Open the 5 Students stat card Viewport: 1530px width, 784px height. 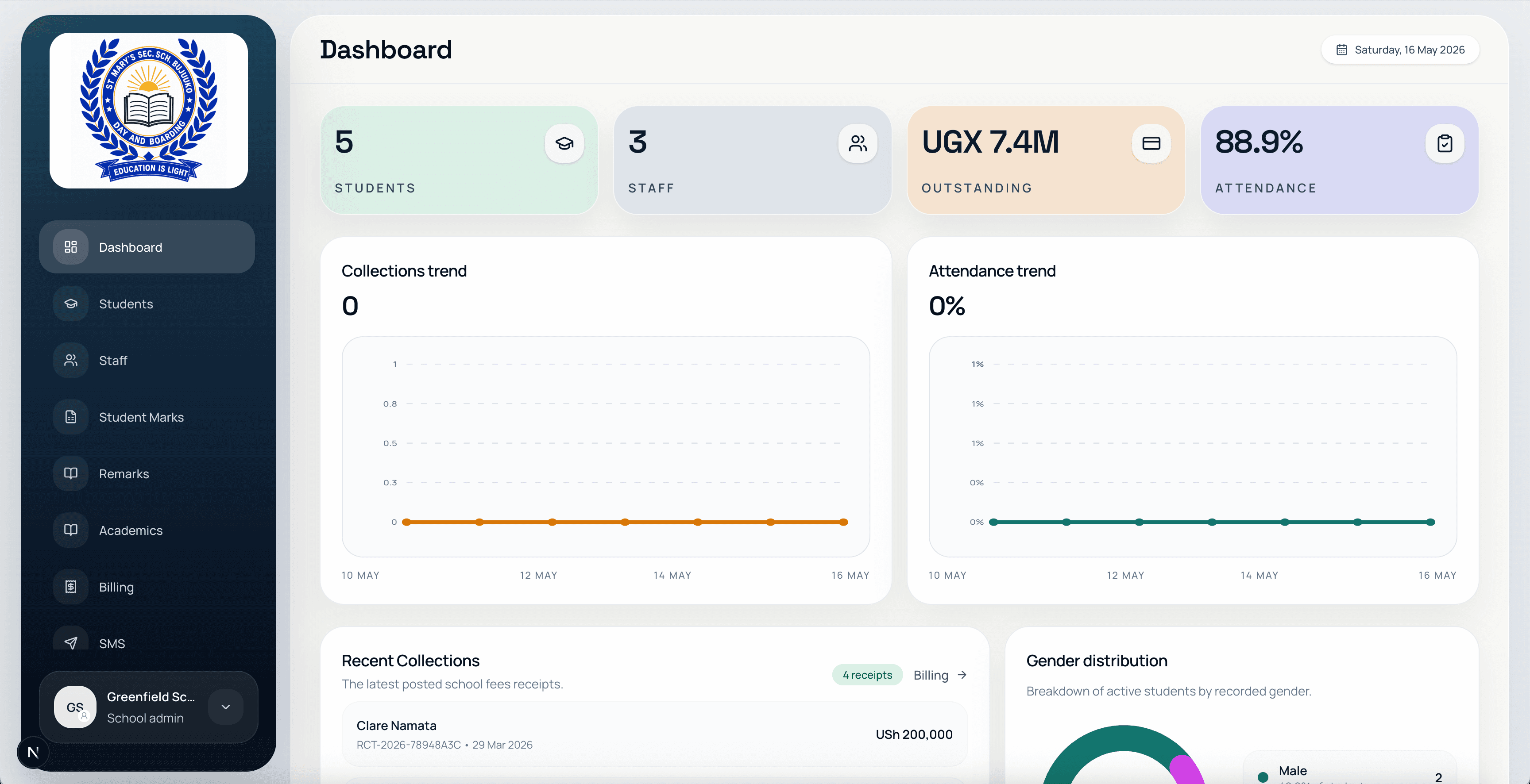point(459,160)
